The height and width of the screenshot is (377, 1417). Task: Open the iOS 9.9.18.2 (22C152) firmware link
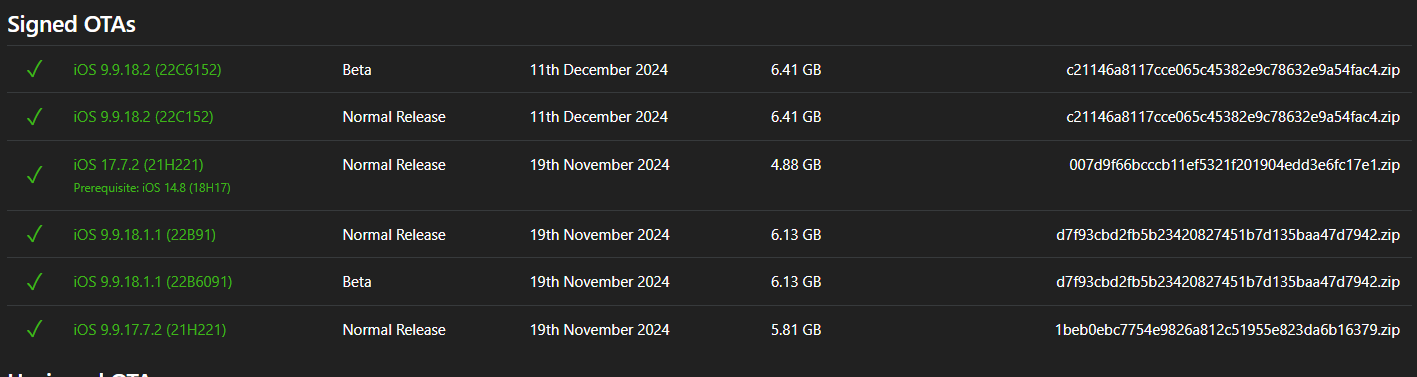[x=143, y=117]
